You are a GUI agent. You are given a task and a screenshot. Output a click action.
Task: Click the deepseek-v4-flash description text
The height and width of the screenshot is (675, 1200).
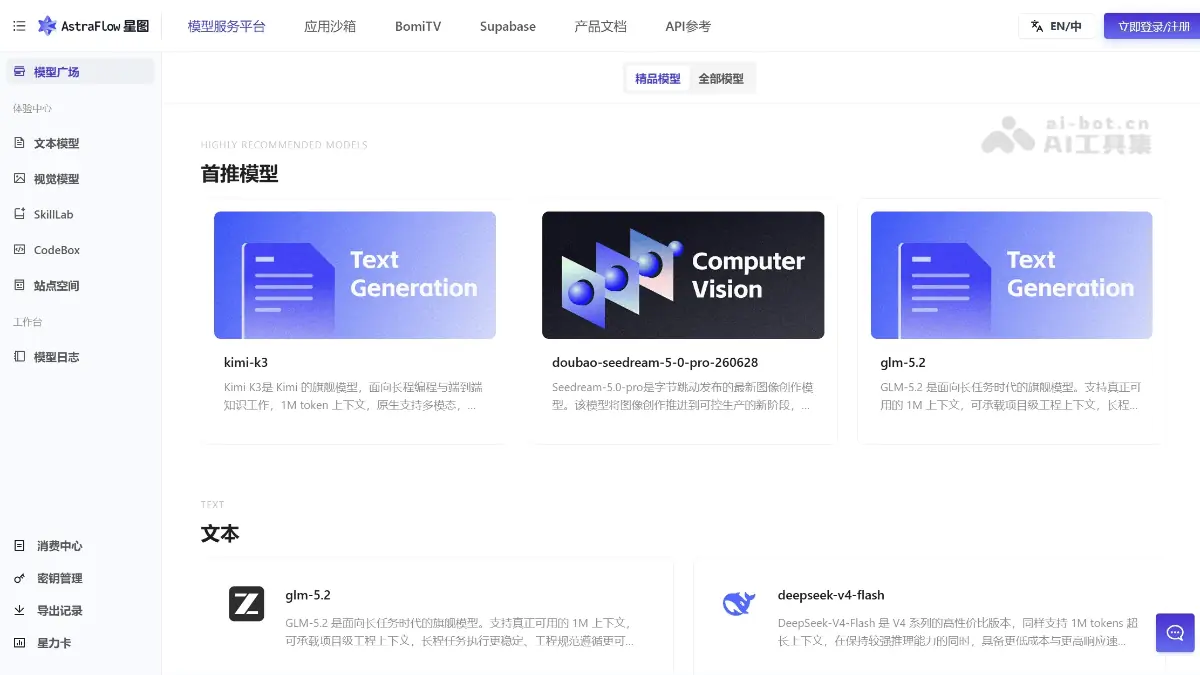pyautogui.click(x=958, y=631)
